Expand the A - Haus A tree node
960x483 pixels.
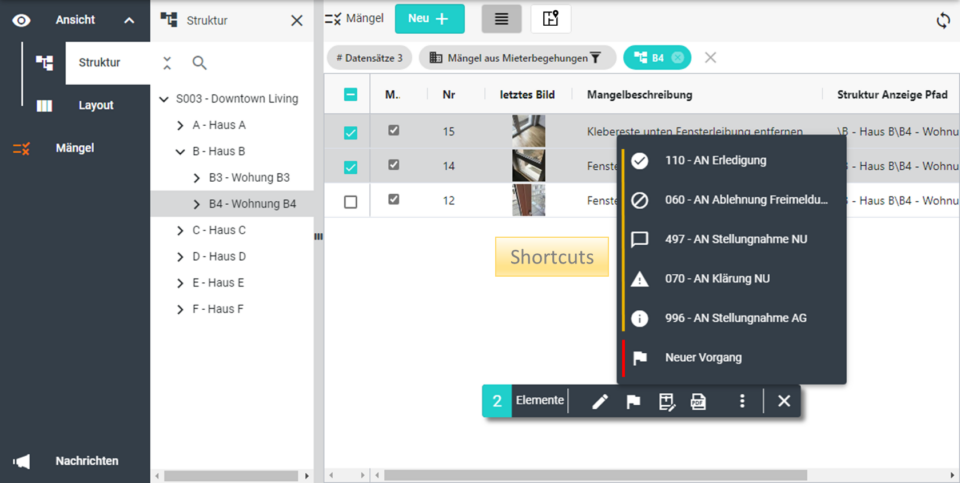click(x=180, y=125)
